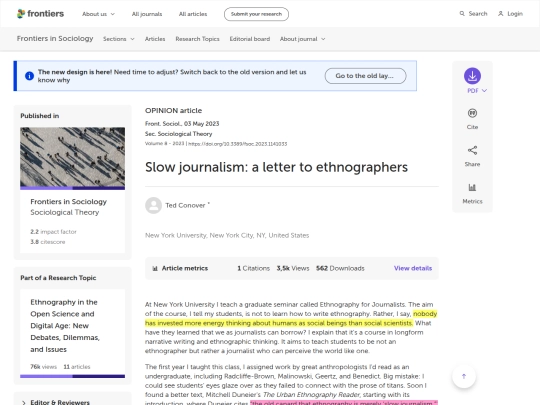
Task: Click the journal cover thumbnail of crowd shadows
Action: click(x=72, y=158)
